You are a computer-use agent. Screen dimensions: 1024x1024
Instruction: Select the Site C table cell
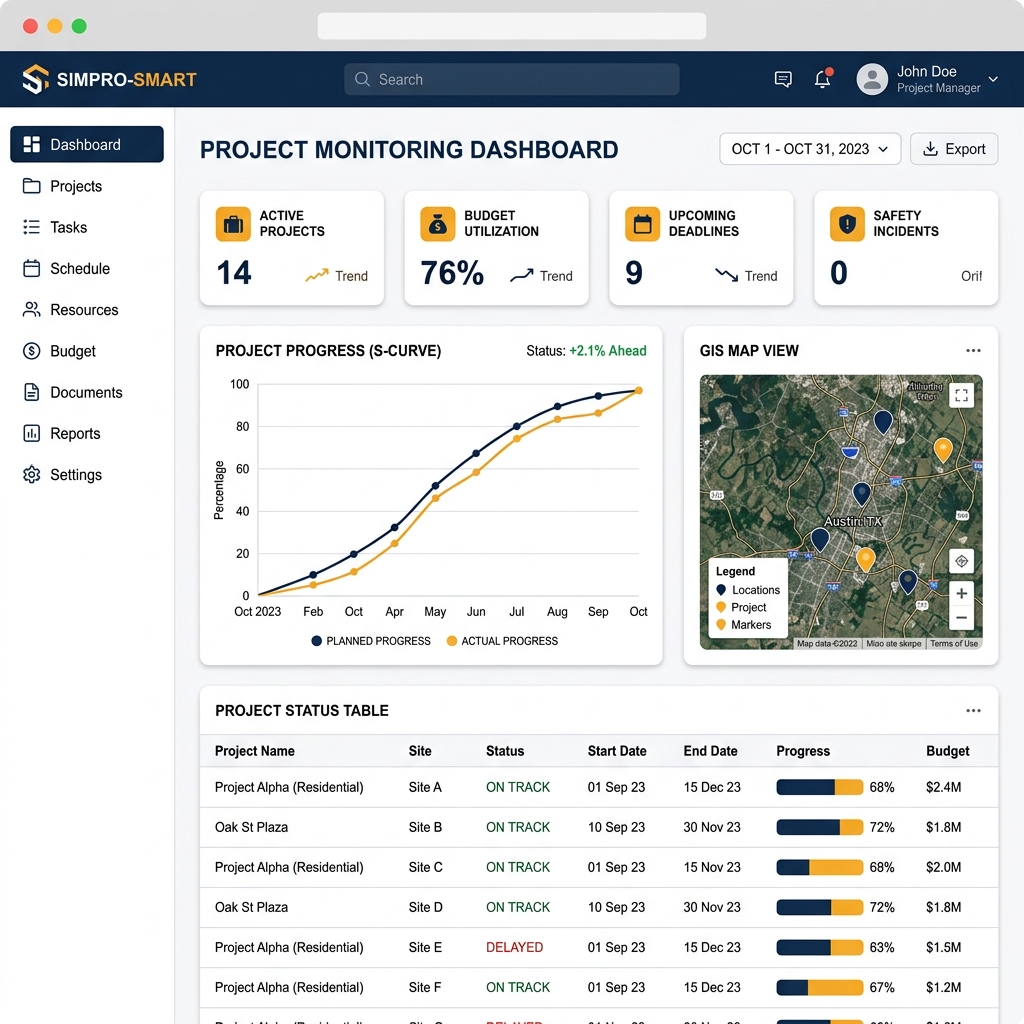(425, 867)
